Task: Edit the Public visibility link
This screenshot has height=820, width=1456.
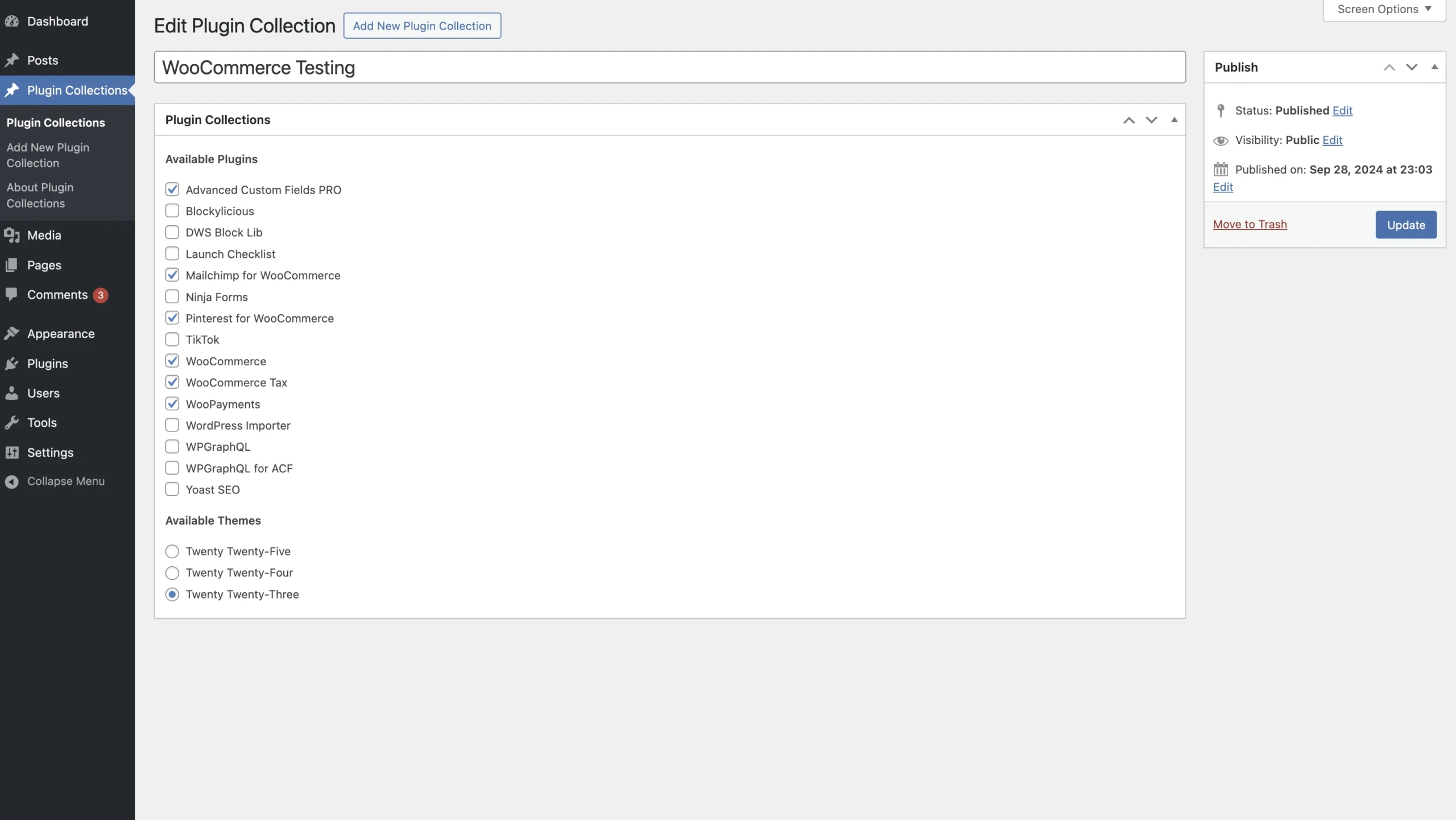Action: (x=1332, y=140)
